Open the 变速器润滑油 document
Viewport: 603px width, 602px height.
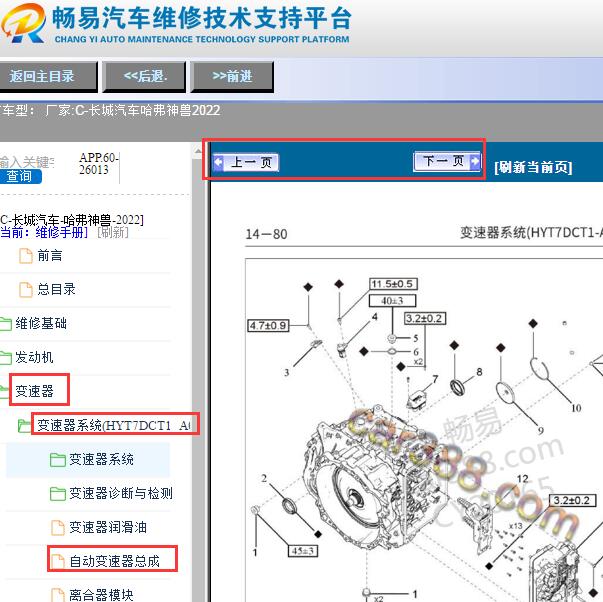pos(108,527)
